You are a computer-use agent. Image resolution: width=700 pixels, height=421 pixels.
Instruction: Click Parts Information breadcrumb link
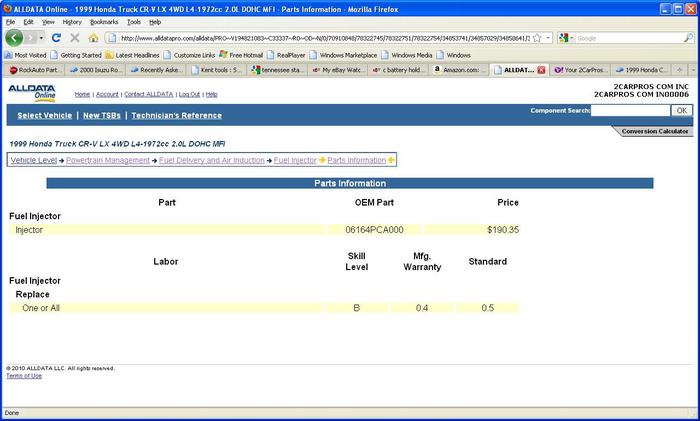tap(356, 160)
